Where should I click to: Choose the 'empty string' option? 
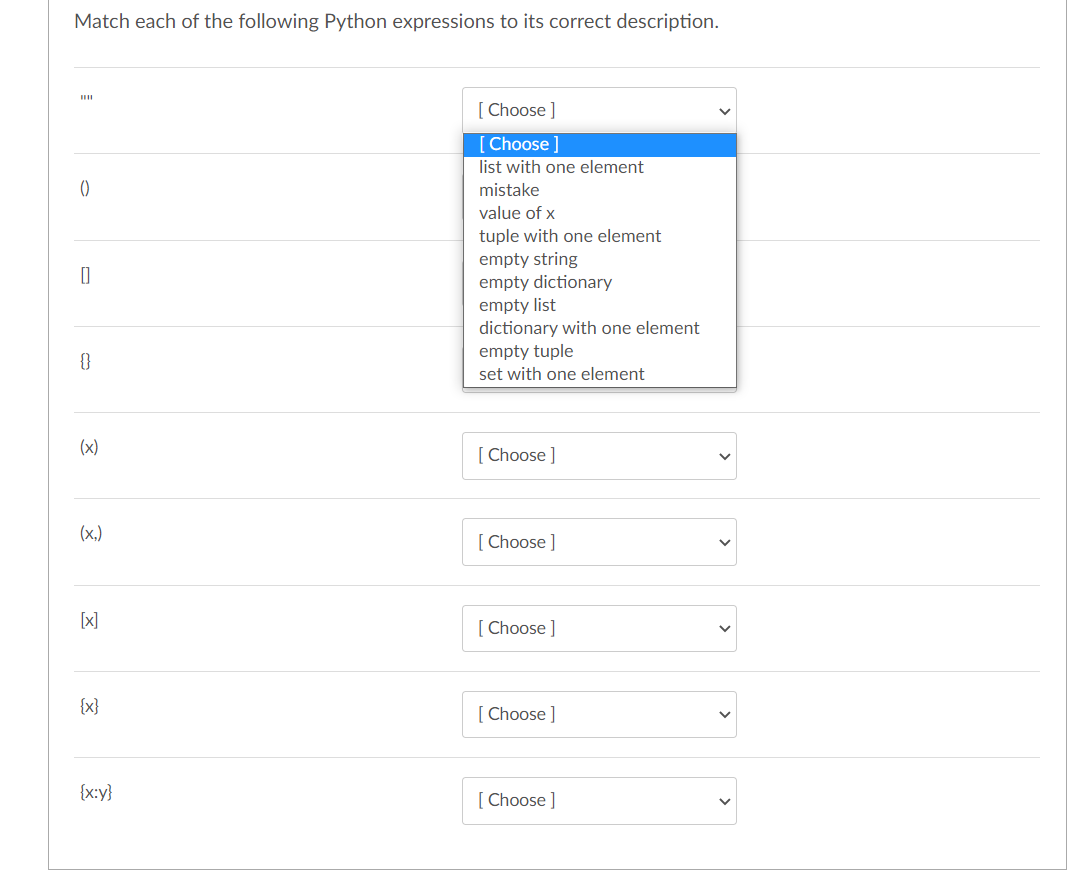point(528,259)
